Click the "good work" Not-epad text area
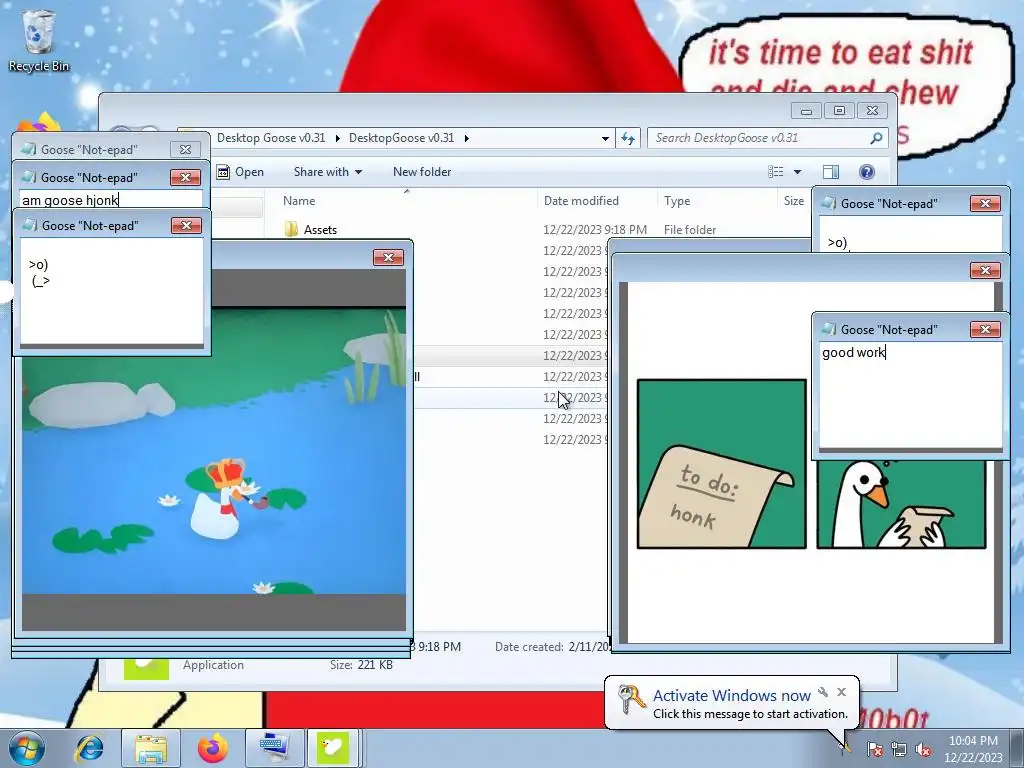Screen dimensions: 1024x768 pos(910,396)
